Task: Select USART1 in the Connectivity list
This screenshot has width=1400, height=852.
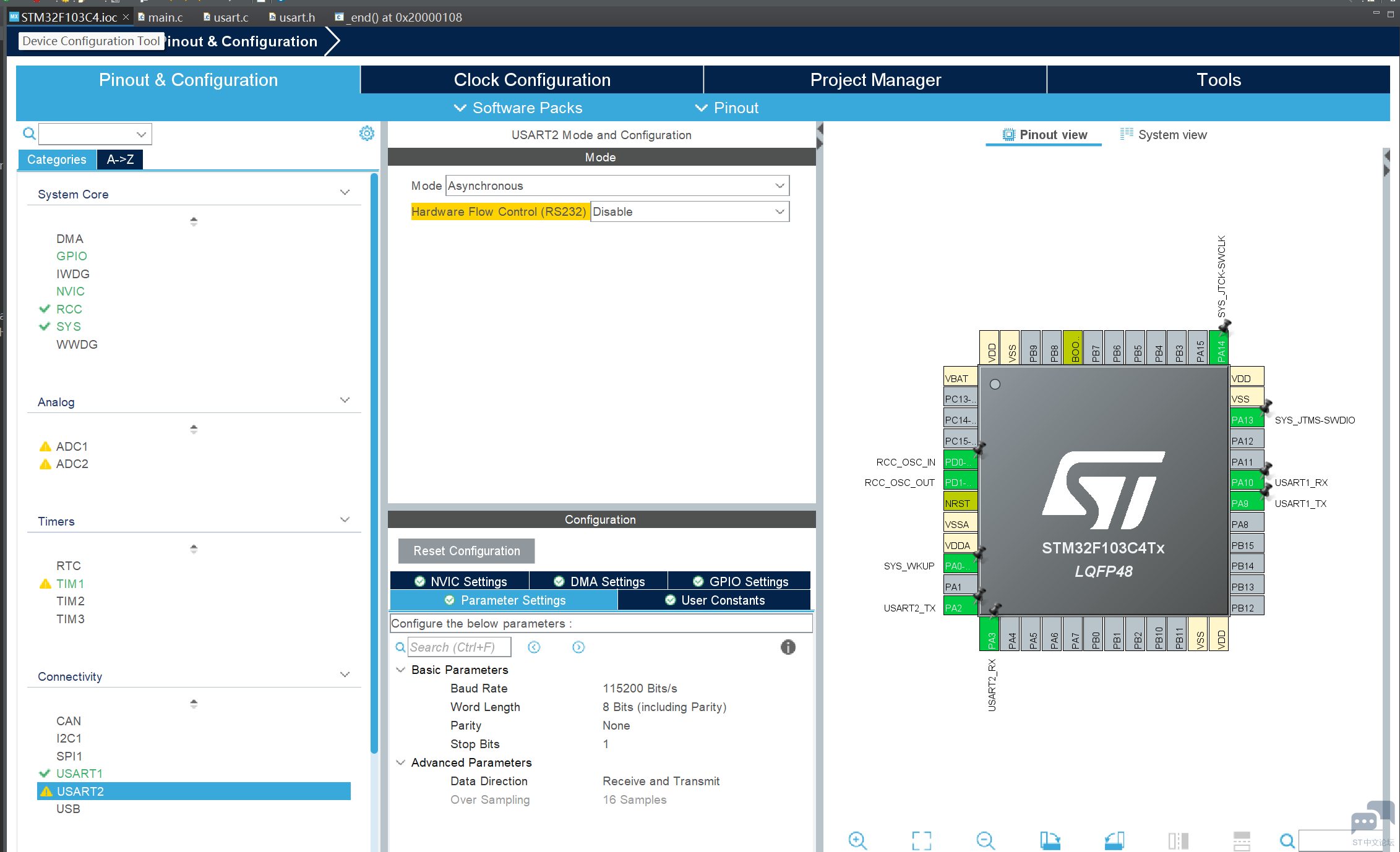Action: pyautogui.click(x=79, y=773)
